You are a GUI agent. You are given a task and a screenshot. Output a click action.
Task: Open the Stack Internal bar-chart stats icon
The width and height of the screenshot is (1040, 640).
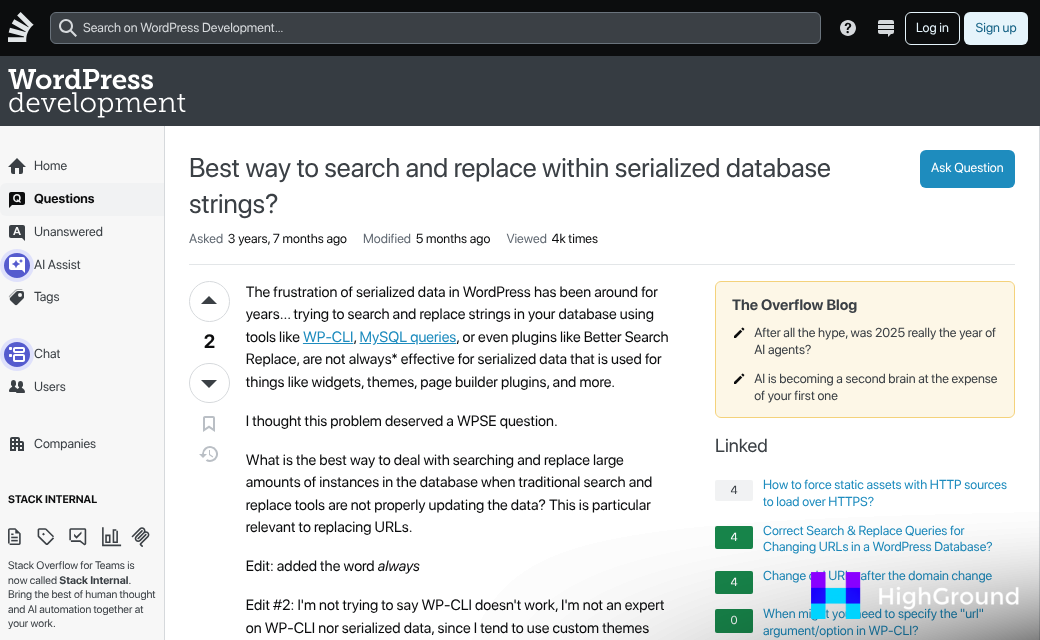click(x=110, y=536)
